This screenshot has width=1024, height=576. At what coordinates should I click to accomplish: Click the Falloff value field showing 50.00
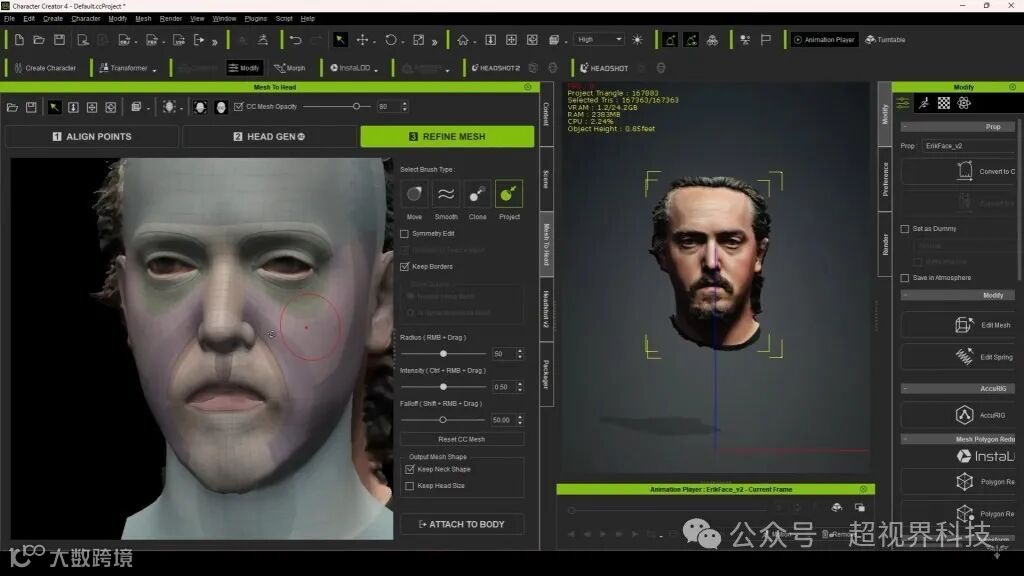(504, 420)
